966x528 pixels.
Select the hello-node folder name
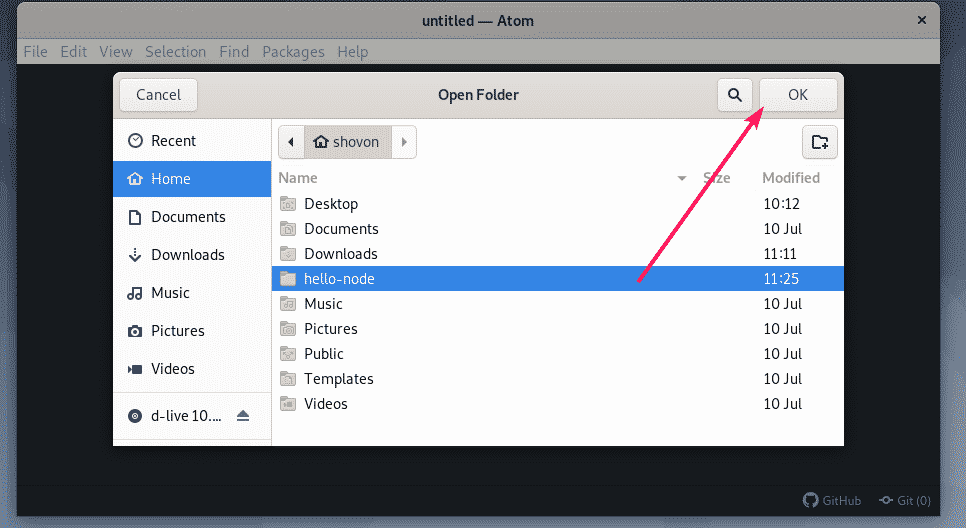[339, 278]
